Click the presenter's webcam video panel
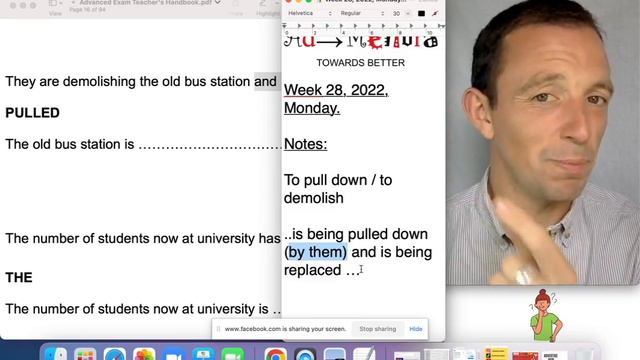The image size is (640, 360). tap(543, 142)
